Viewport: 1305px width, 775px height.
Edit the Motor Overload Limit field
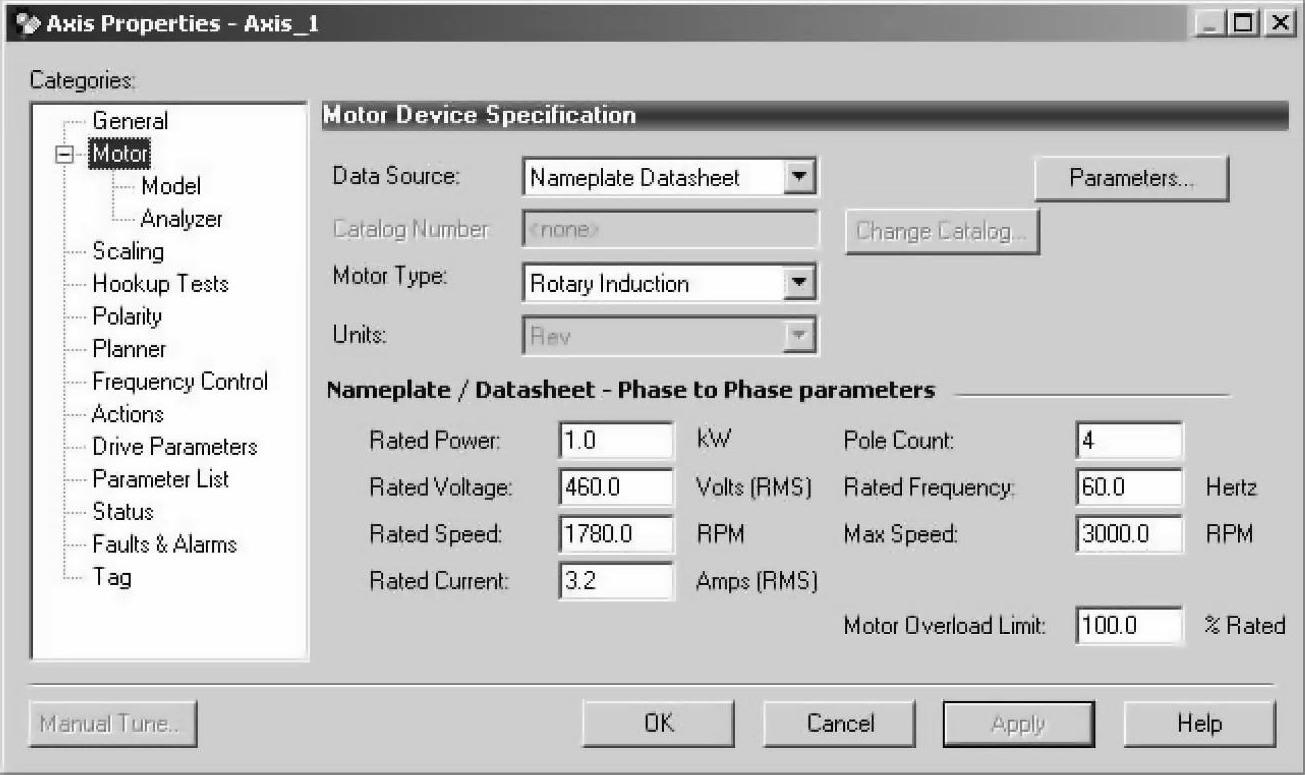[1130, 626]
